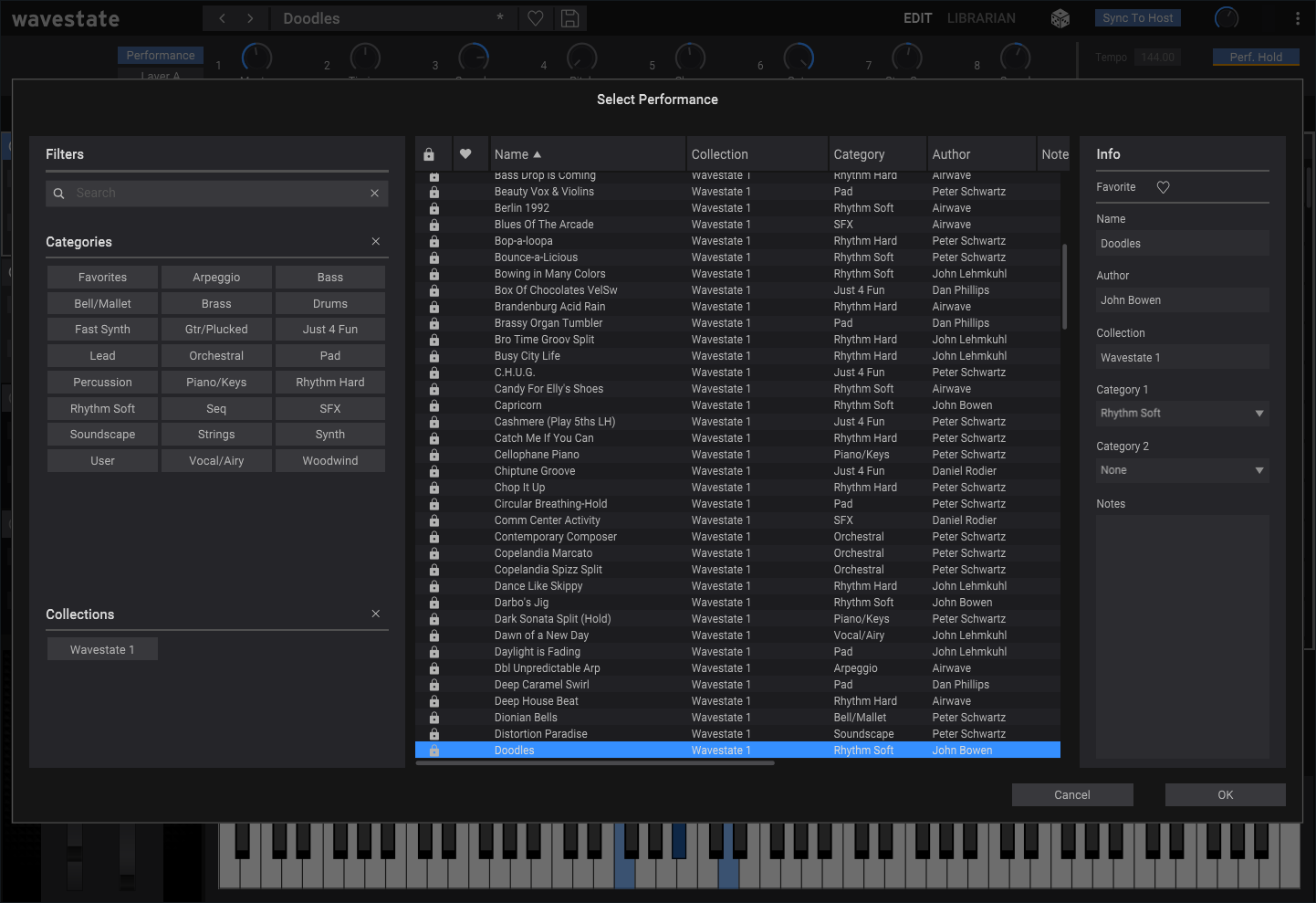This screenshot has width=1316, height=903.
Task: Filter by the Rhythm Soft category
Action: (103, 409)
